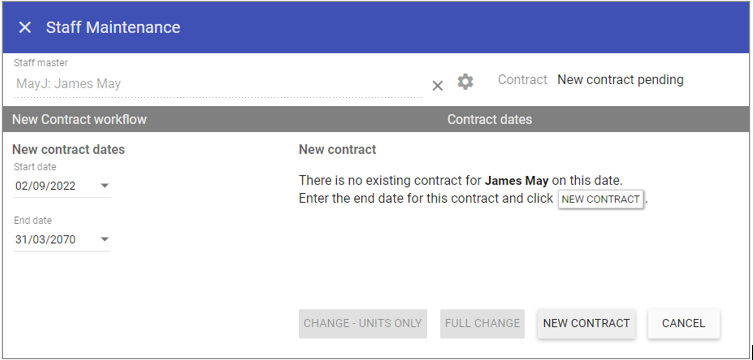This screenshot has height=360, width=753.
Task: Click the End date value 31/03/2070
Action: 45,240
